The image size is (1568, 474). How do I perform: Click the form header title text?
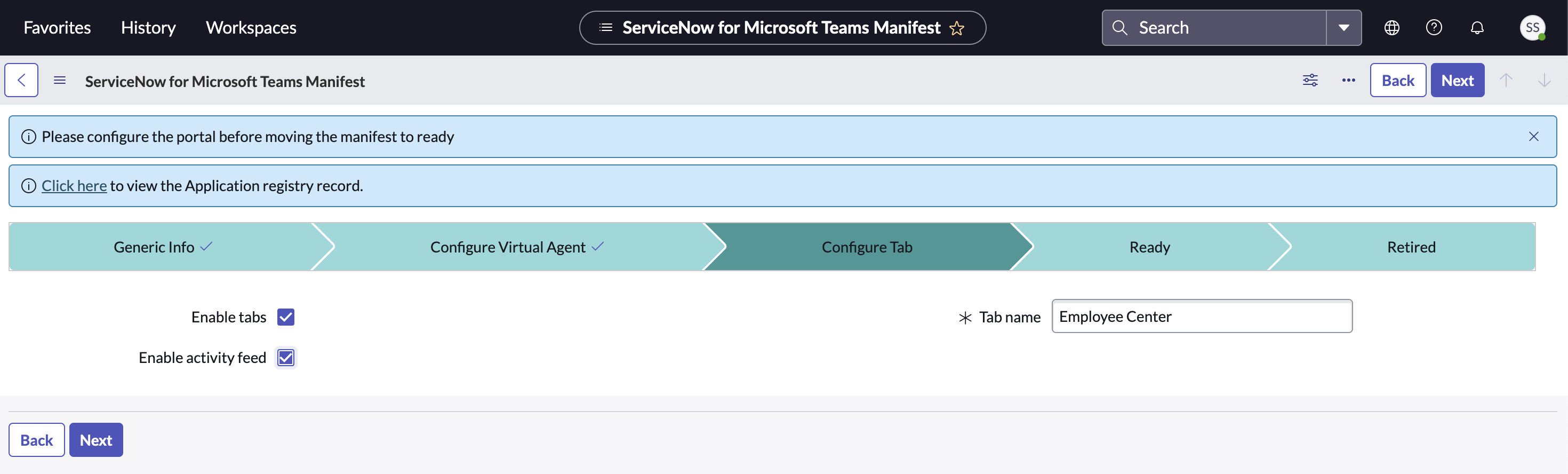225,81
